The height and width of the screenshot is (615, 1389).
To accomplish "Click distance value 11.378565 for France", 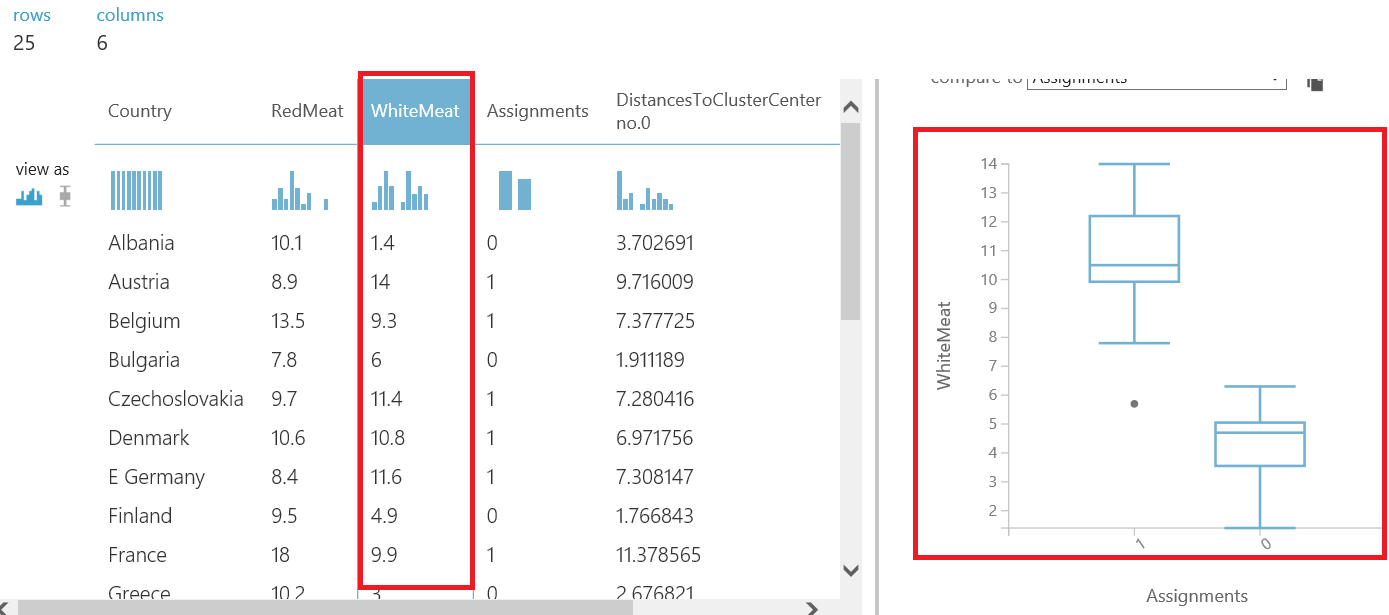I will (x=659, y=555).
